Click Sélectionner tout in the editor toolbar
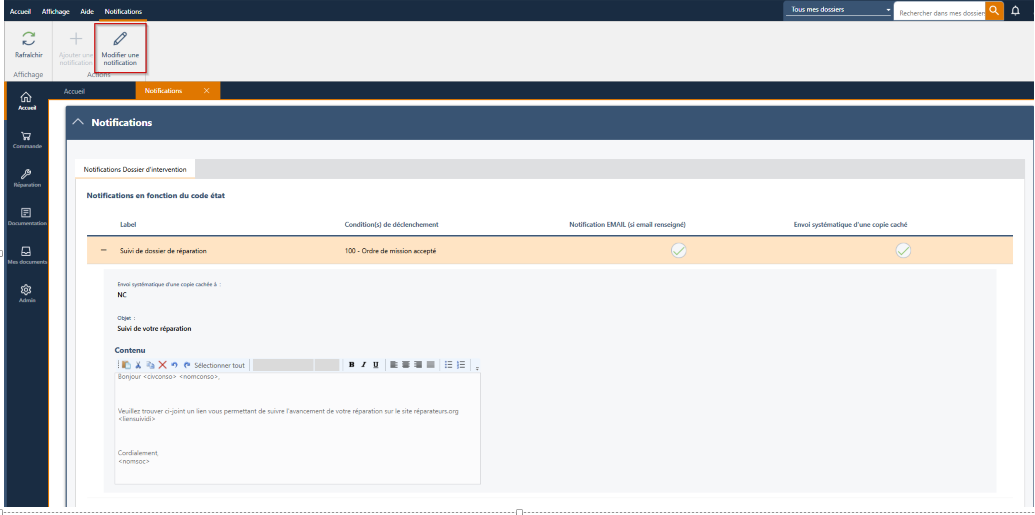Image resolution: width=1035 pixels, height=515 pixels. (x=219, y=365)
